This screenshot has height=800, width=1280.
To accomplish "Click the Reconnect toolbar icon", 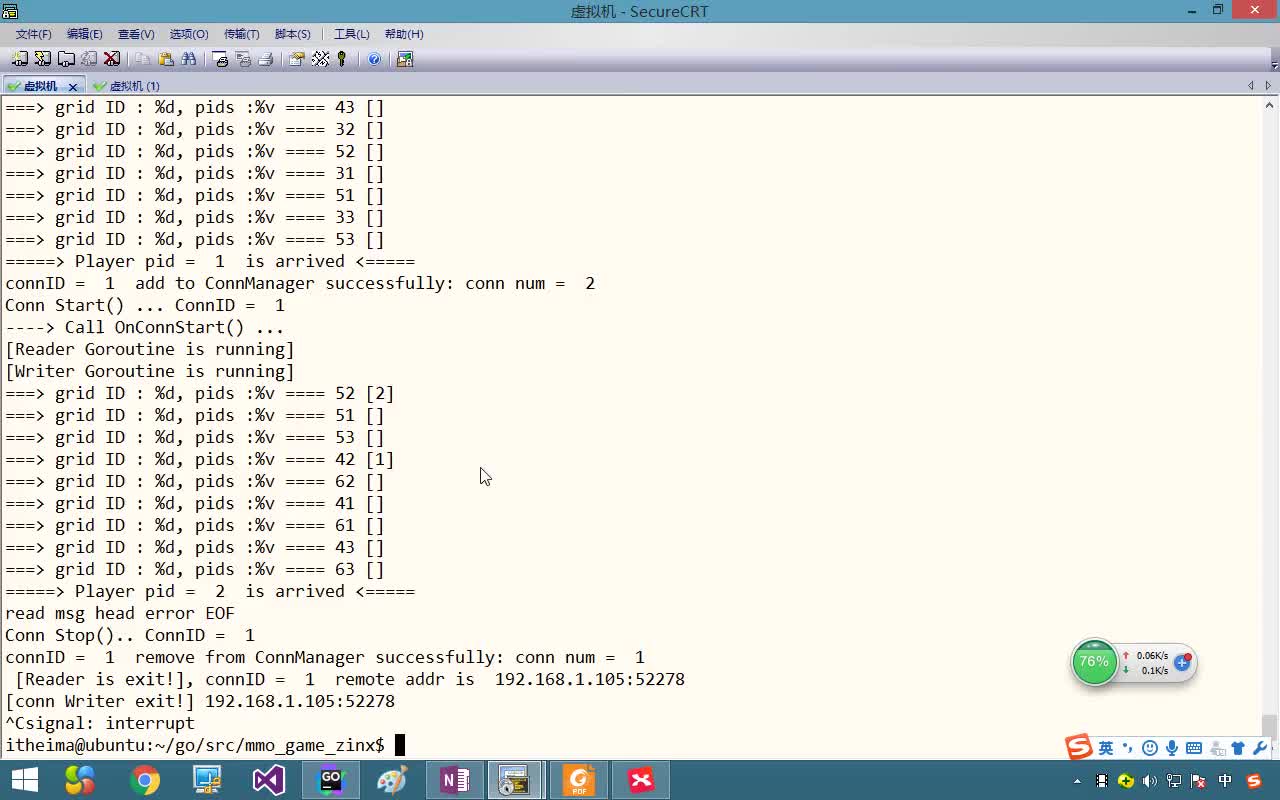I will click(x=89, y=59).
